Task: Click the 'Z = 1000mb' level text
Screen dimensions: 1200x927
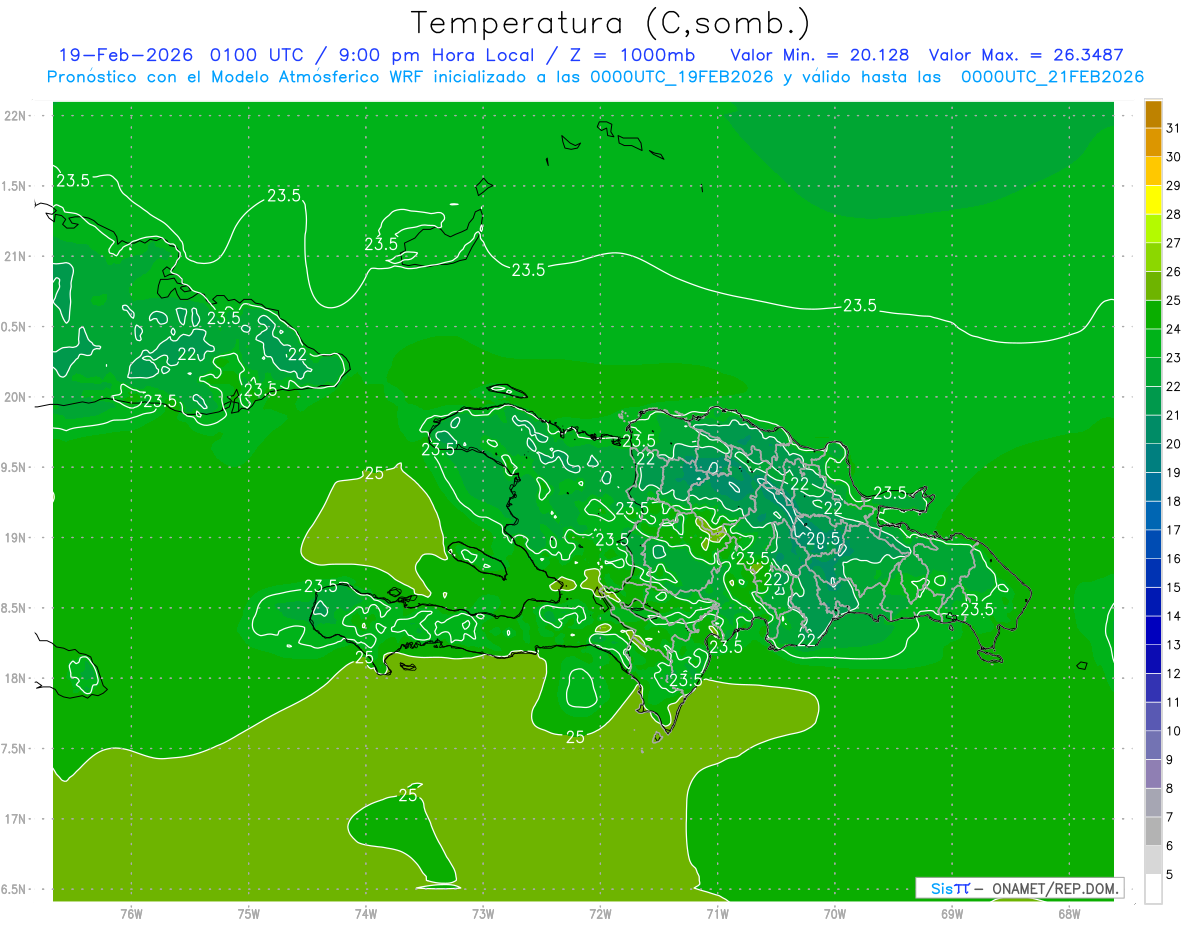Action: coord(632,54)
